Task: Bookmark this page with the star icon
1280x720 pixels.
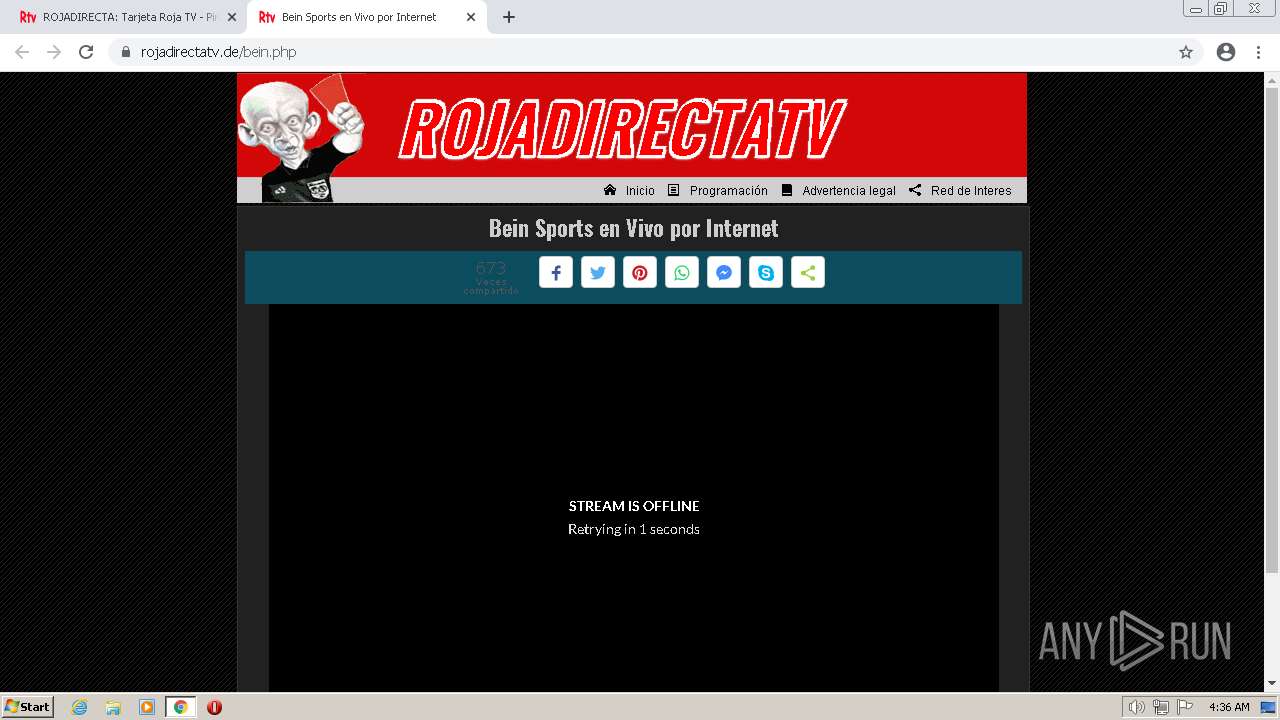Action: tap(1186, 52)
